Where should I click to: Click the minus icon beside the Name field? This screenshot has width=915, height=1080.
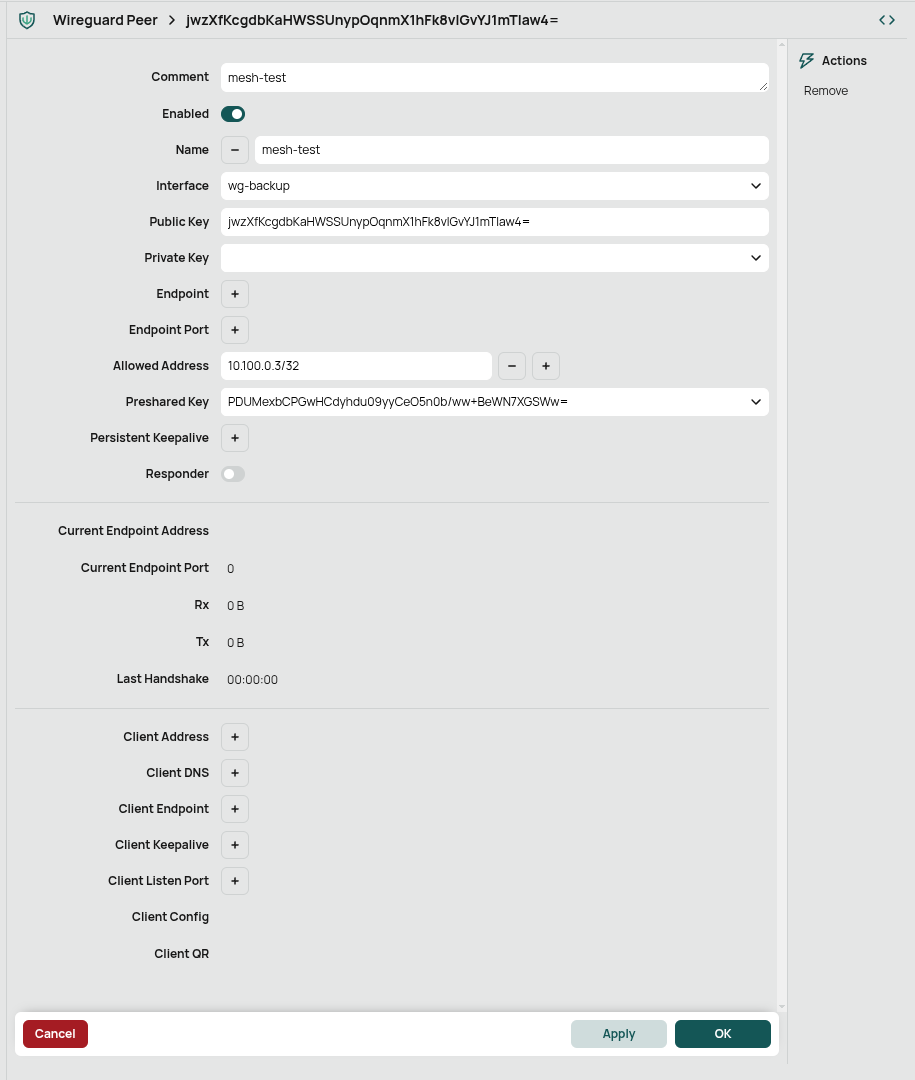coord(234,149)
